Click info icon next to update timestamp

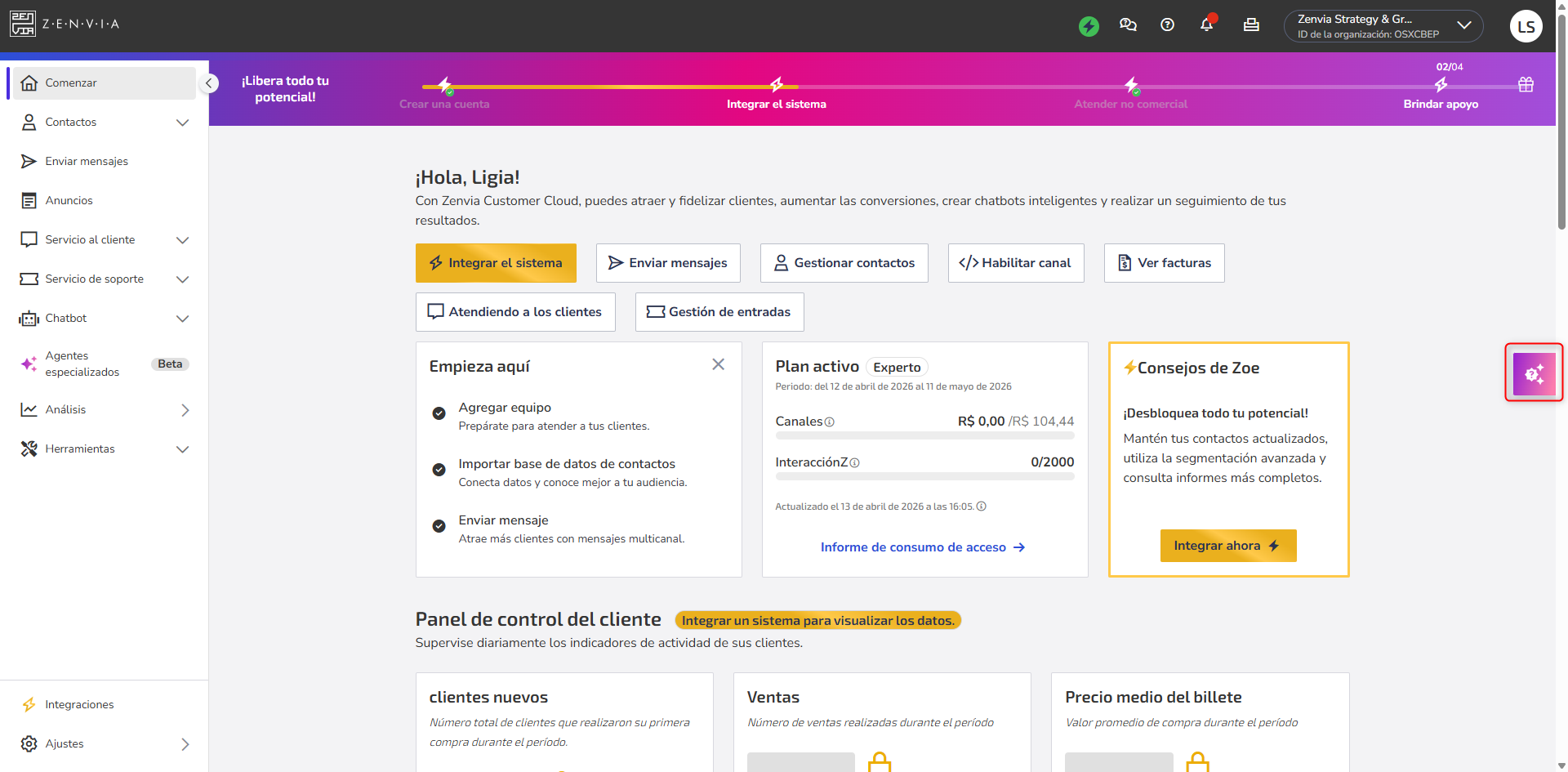[982, 506]
